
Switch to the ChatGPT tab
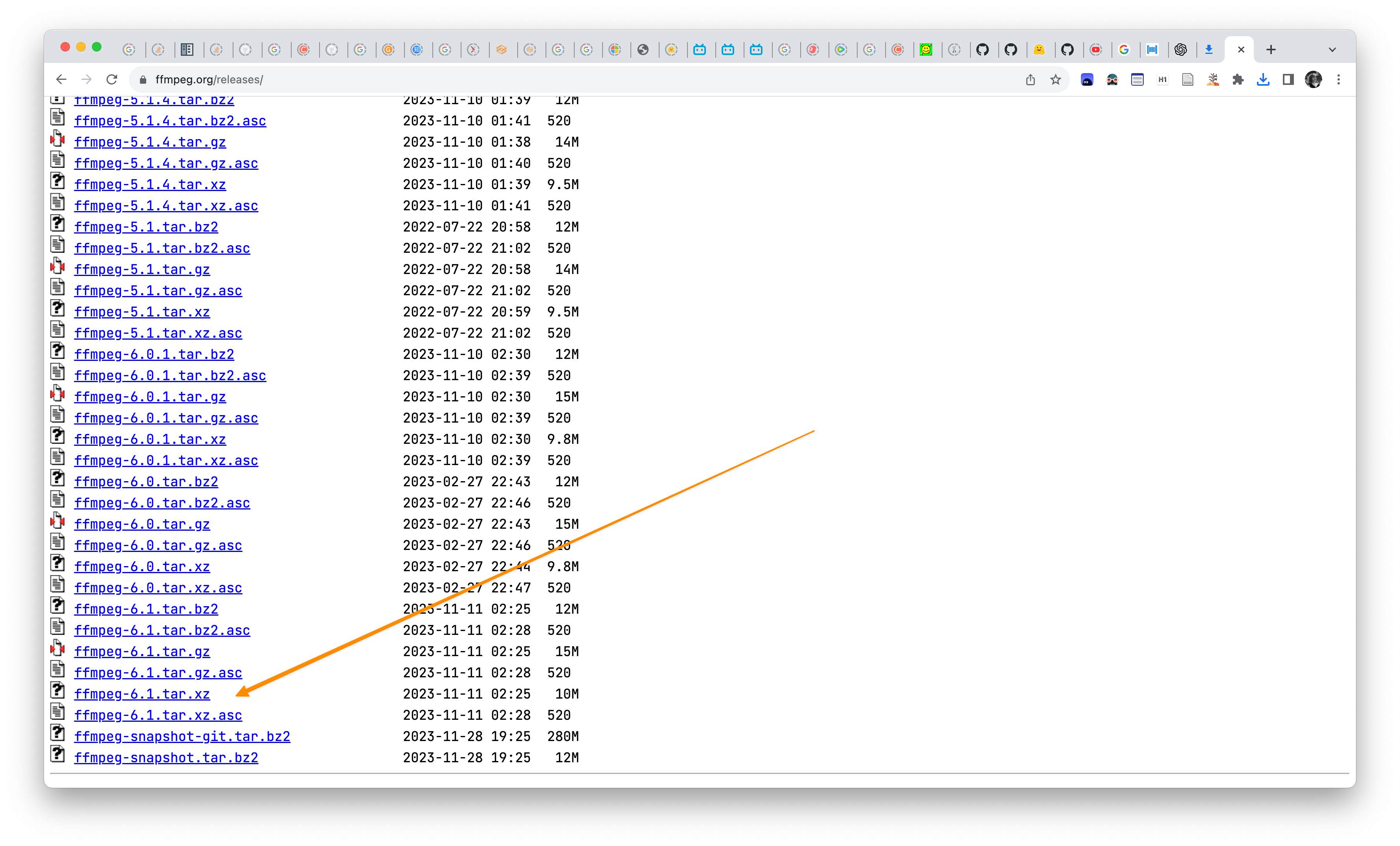click(1180, 50)
